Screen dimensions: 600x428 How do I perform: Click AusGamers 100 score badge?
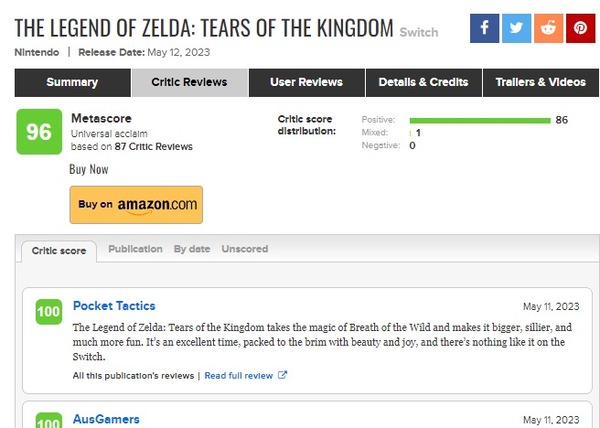coord(49,420)
